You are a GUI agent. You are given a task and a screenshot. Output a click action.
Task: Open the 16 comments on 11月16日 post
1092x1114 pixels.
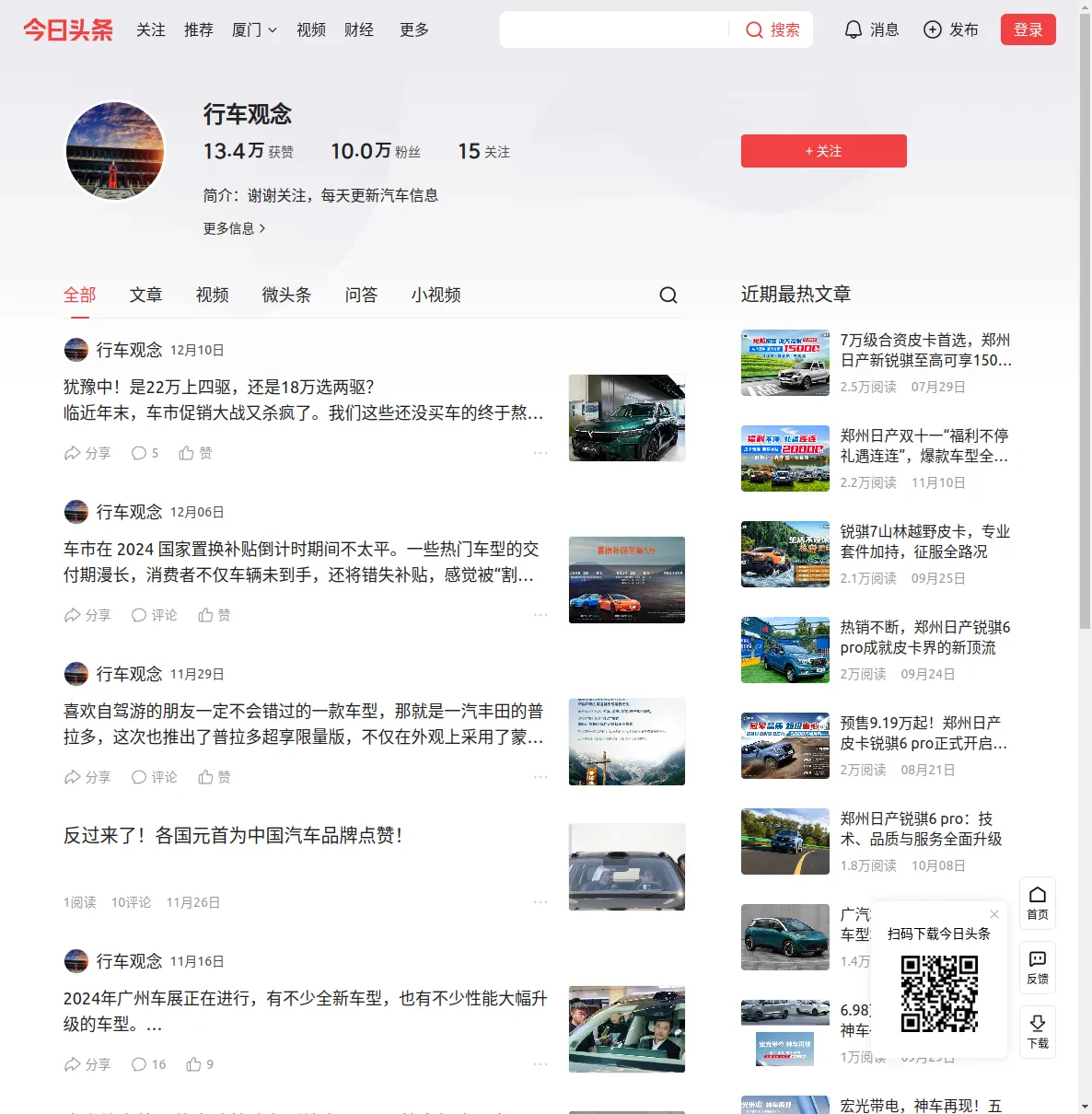148,1064
